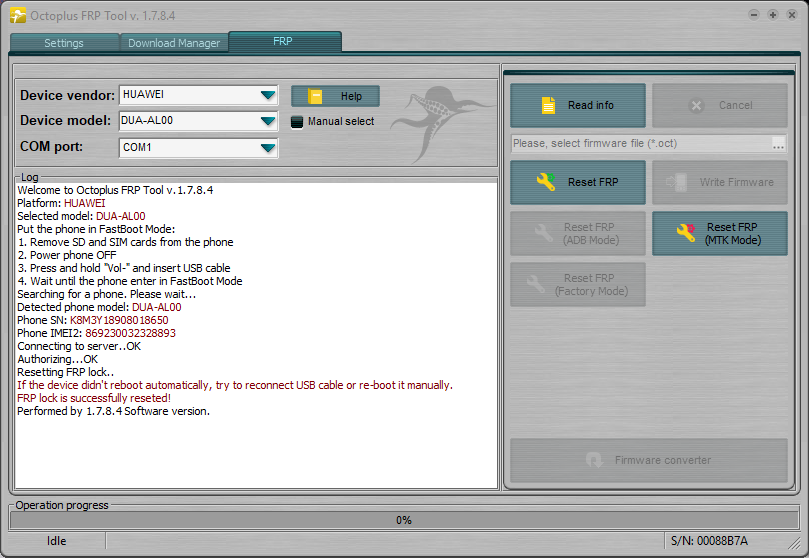This screenshot has height=558, width=809.
Task: Click the yellow Help book icon
Action: click(315, 96)
